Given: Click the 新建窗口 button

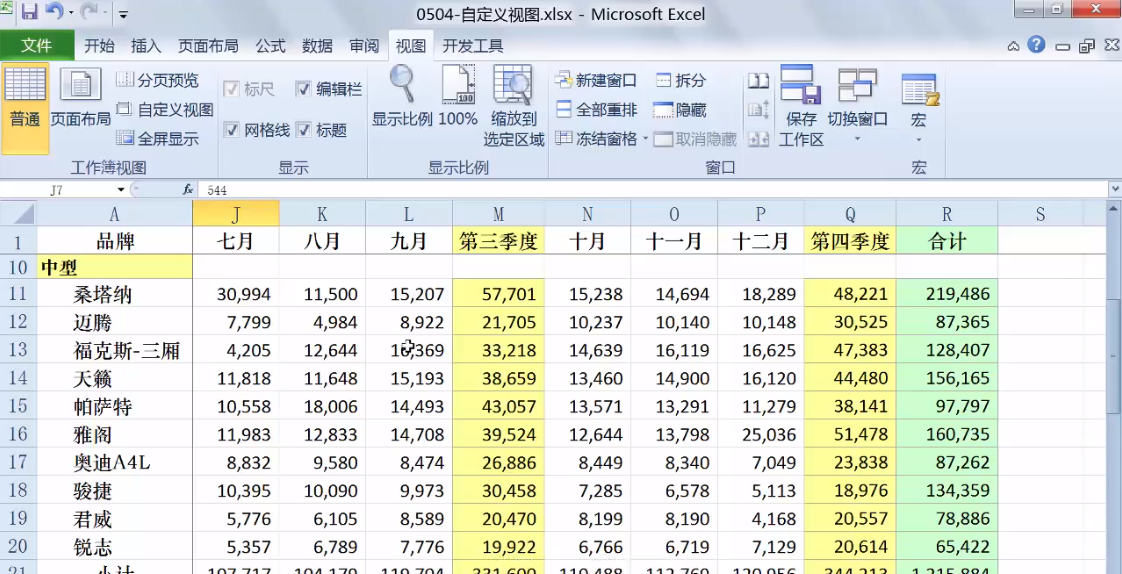Looking at the screenshot, I should pos(596,80).
